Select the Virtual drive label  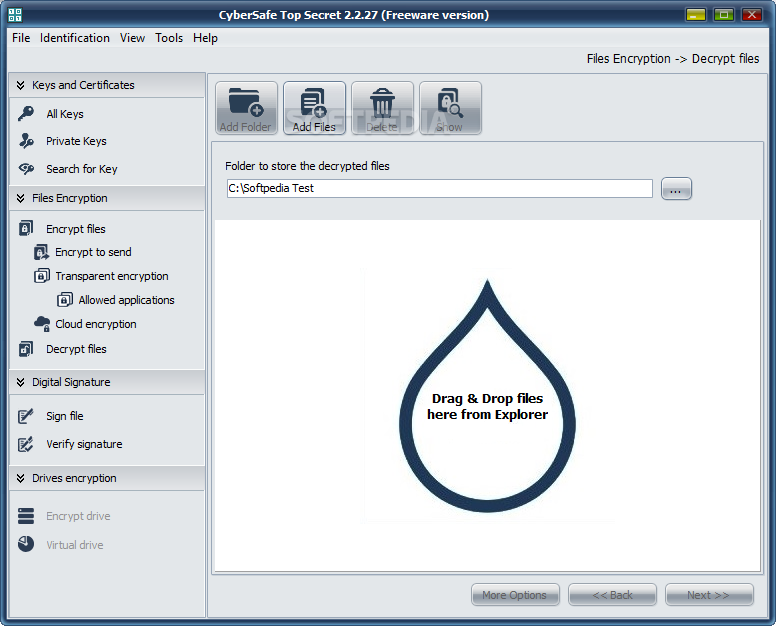pos(75,545)
